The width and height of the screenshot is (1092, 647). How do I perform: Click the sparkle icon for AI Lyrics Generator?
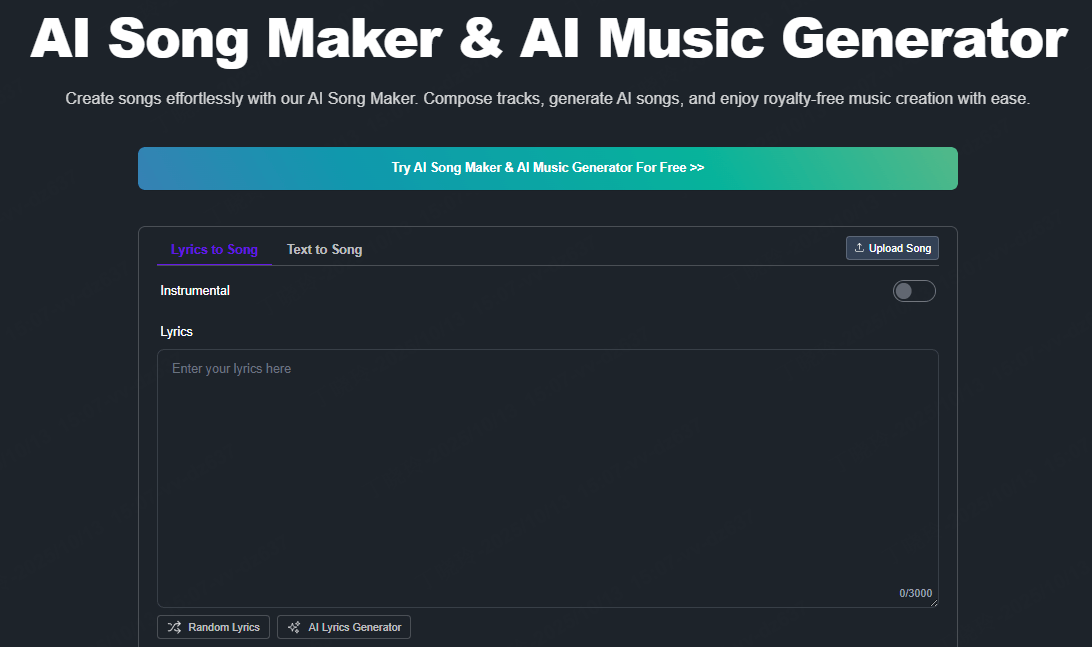(x=294, y=627)
